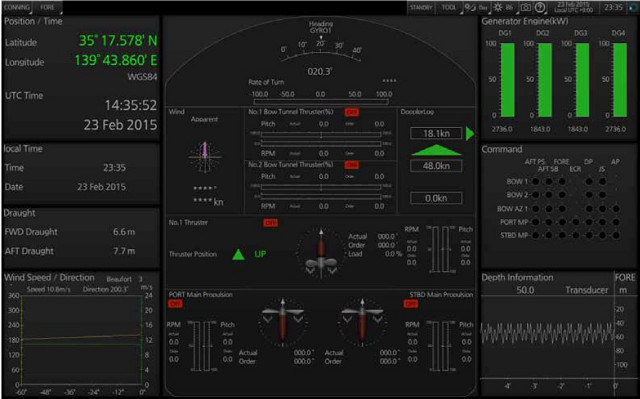Click the UTC time 14:35:52
Screen dimensions: 640x399
point(131,106)
